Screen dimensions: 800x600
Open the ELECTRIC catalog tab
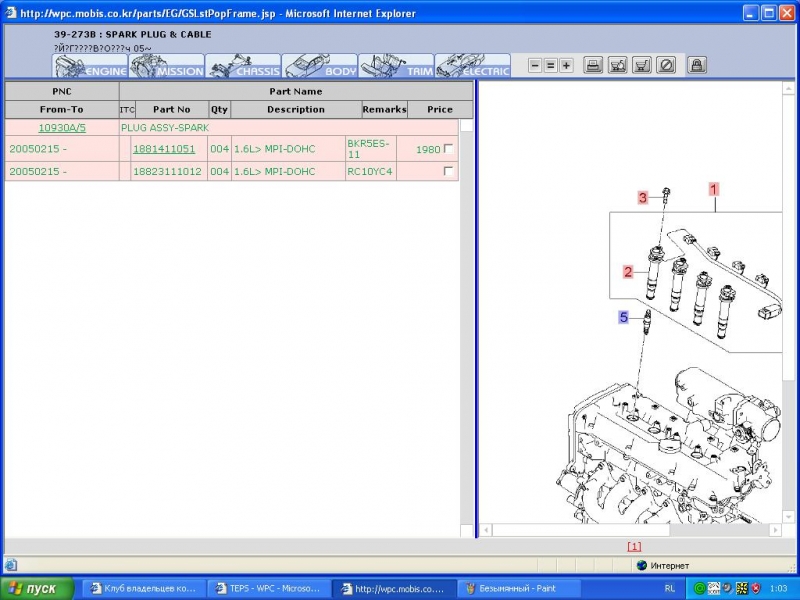tap(472, 66)
